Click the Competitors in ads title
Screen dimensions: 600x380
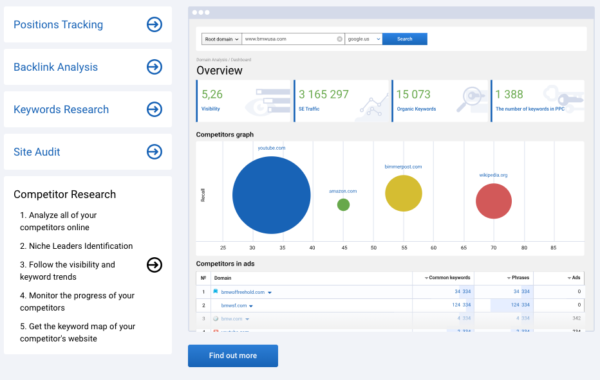pyautogui.click(x=225, y=264)
